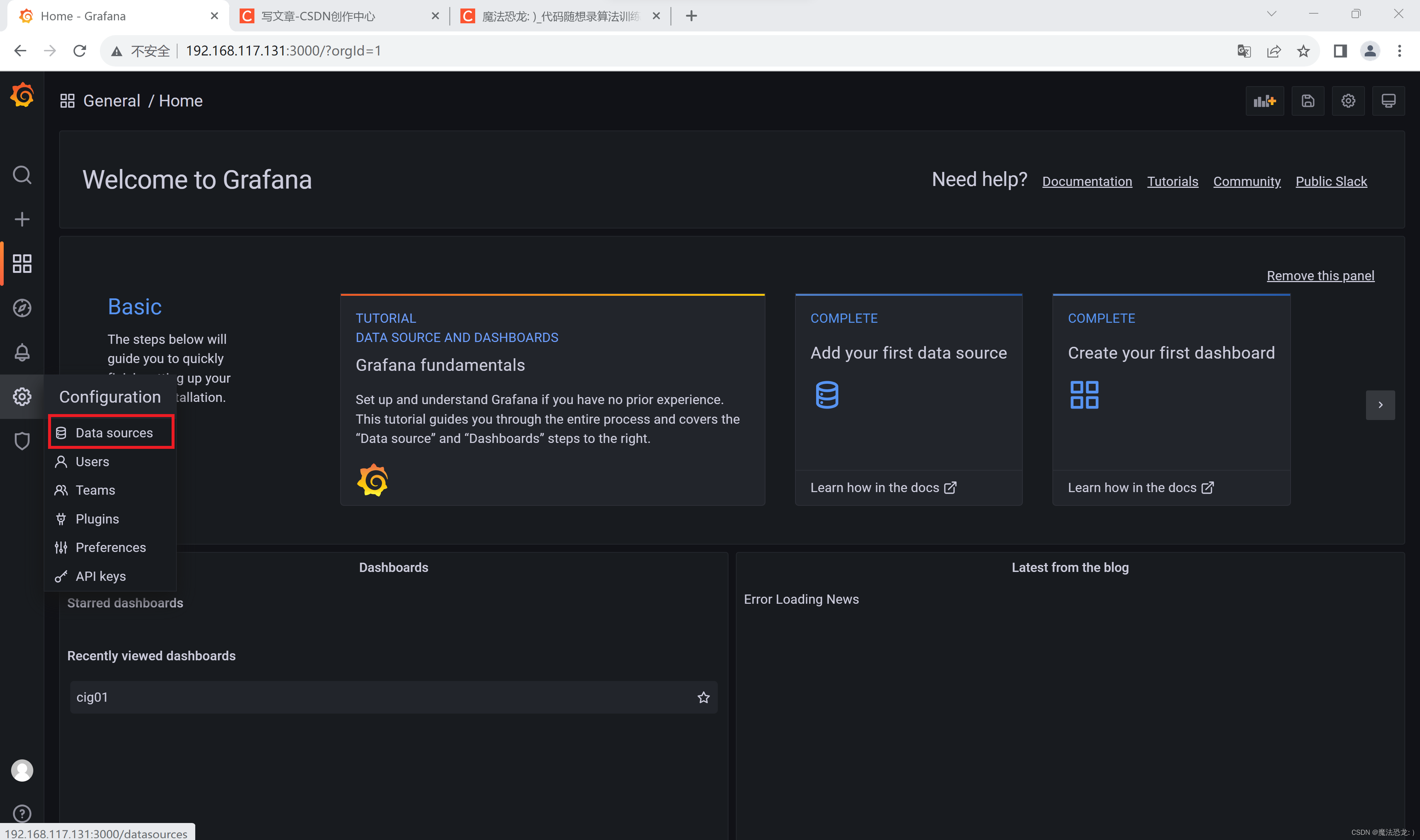The height and width of the screenshot is (840, 1420).
Task: Click Home in the breadcrumb
Action: [x=180, y=101]
